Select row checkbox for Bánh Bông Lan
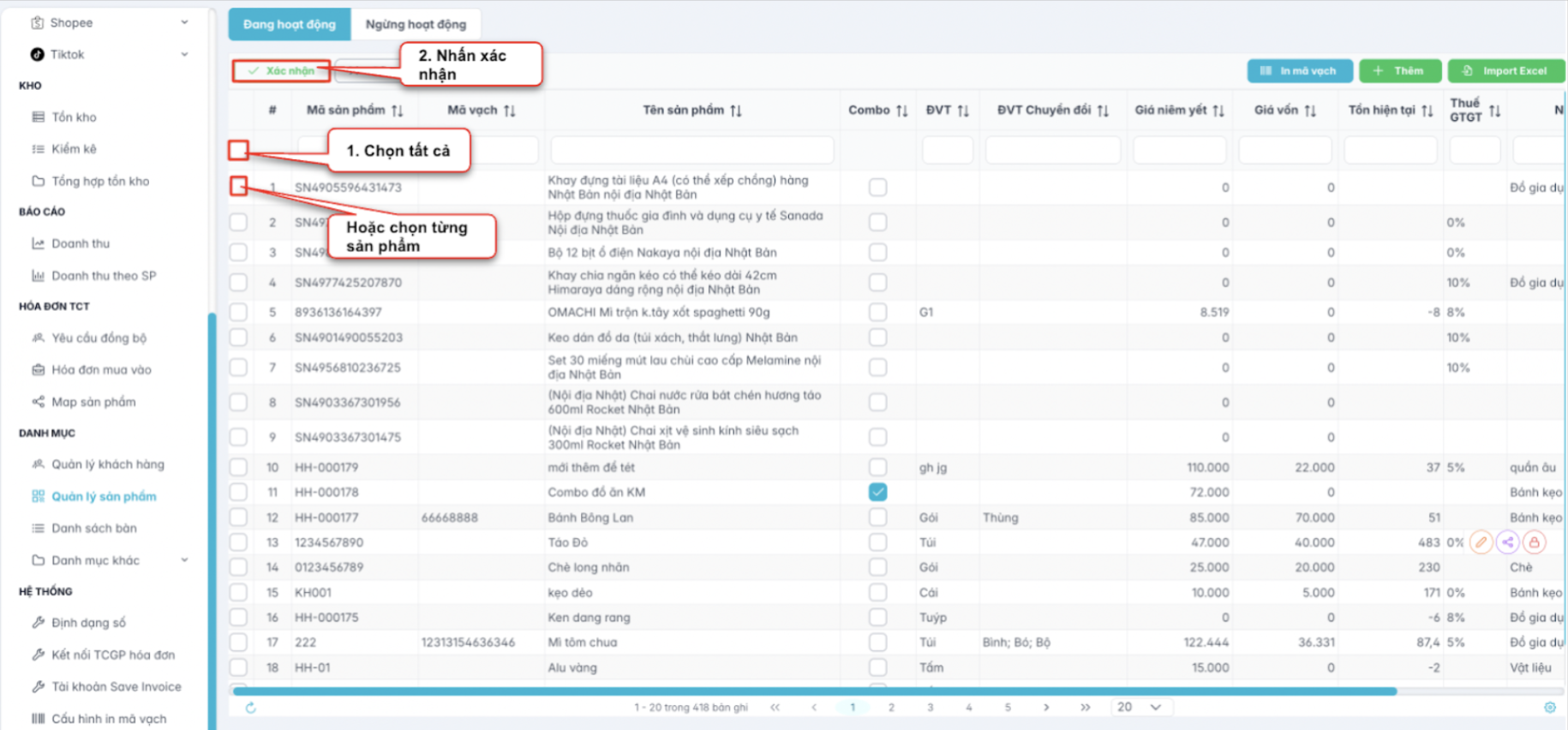1568x730 pixels. click(x=238, y=518)
